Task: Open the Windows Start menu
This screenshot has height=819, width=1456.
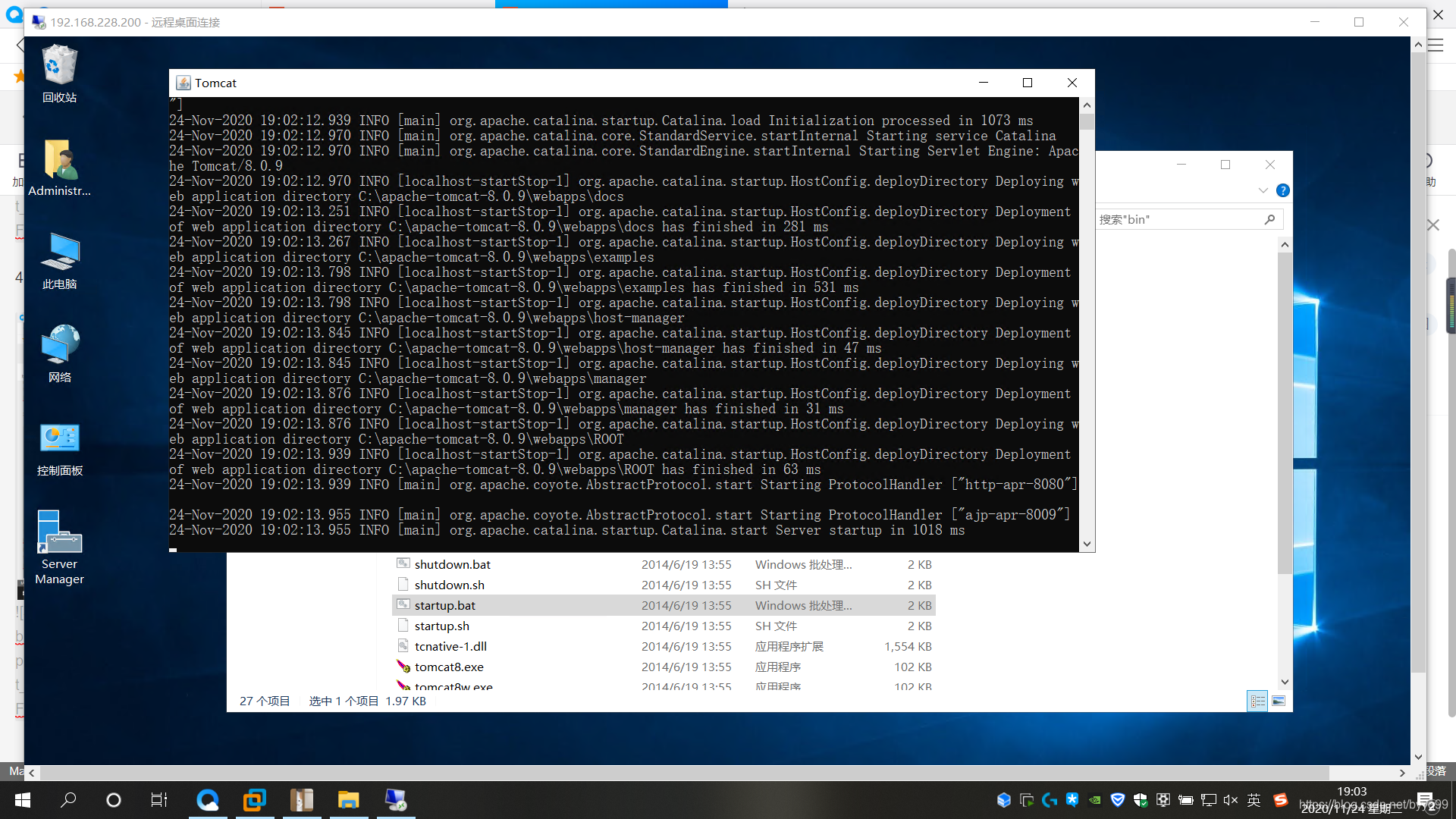Action: (23, 800)
